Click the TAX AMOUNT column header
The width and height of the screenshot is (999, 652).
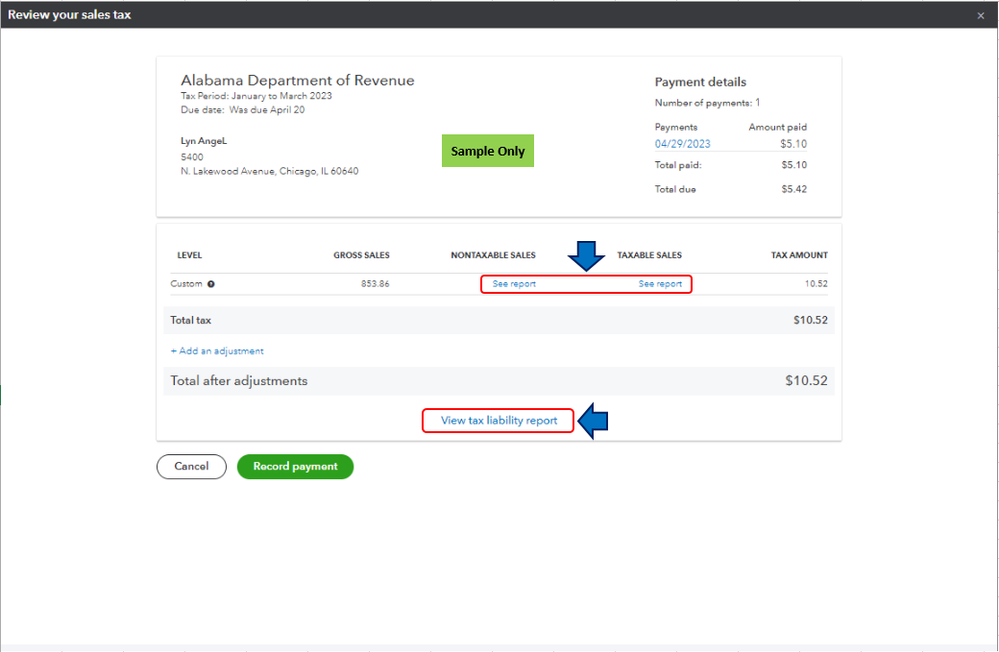point(799,255)
